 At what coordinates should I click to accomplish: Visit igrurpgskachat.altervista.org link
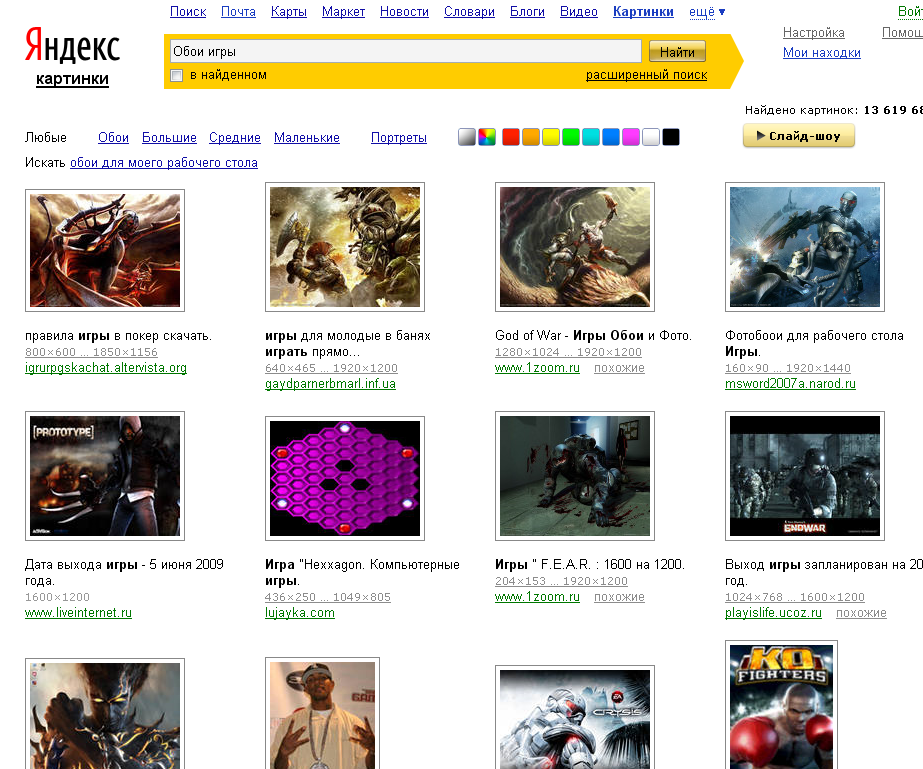click(x=106, y=367)
